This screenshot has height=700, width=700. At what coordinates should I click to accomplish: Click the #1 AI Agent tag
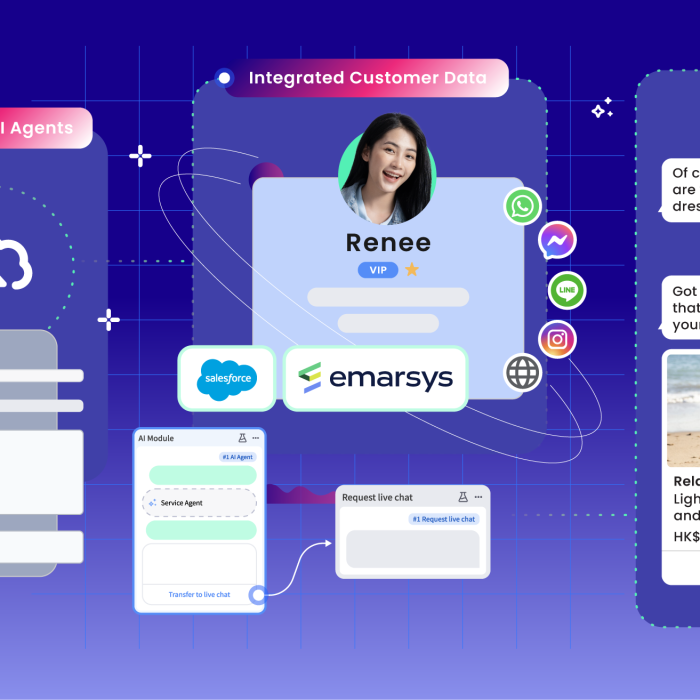pyautogui.click(x=238, y=457)
